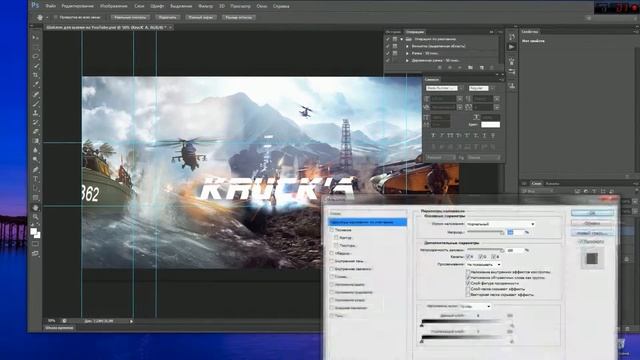This screenshot has height=360, width=640.
Task: Expand the 'Виньетка' action
Action: point(407,46)
